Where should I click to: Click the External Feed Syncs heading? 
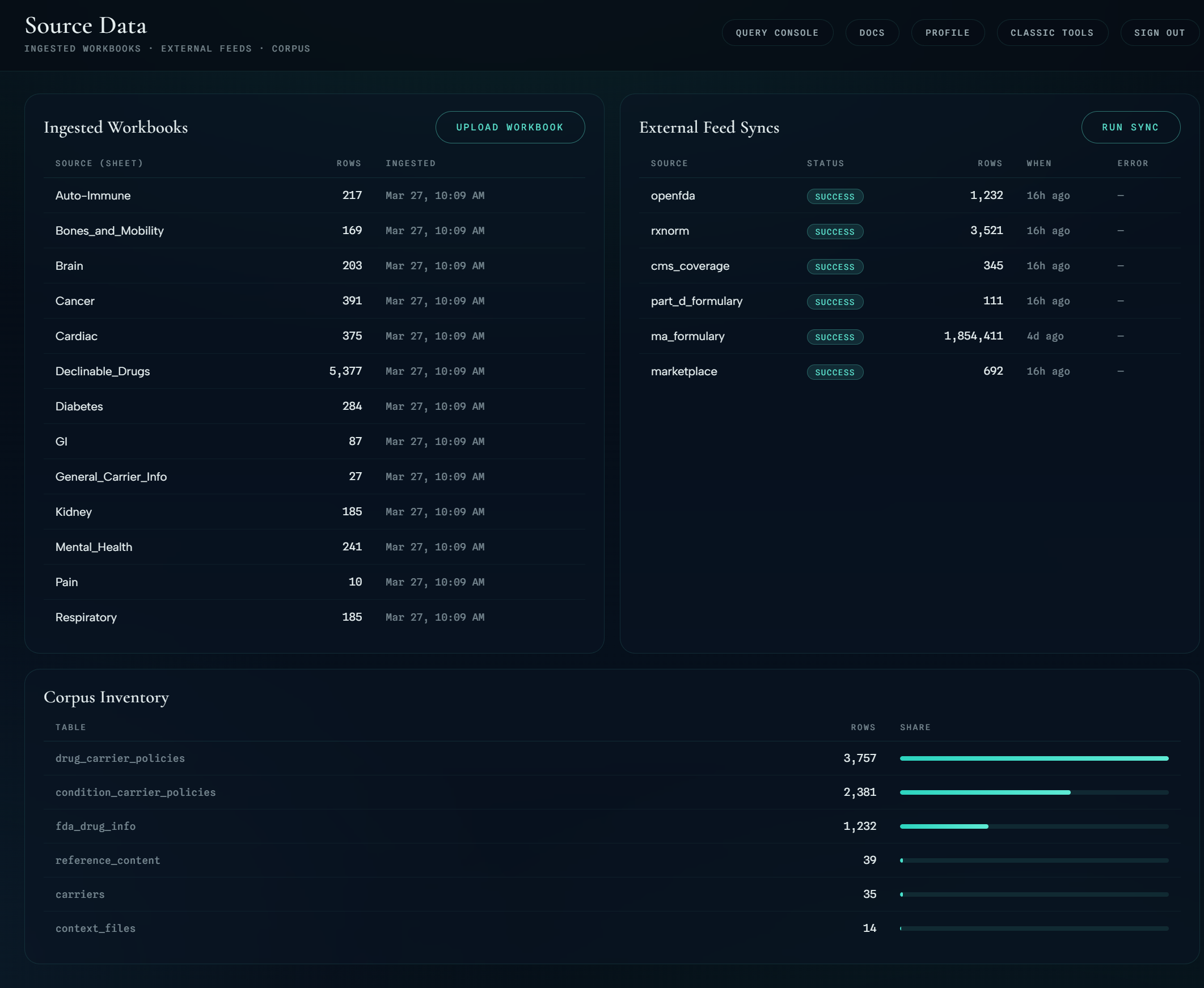tap(709, 128)
